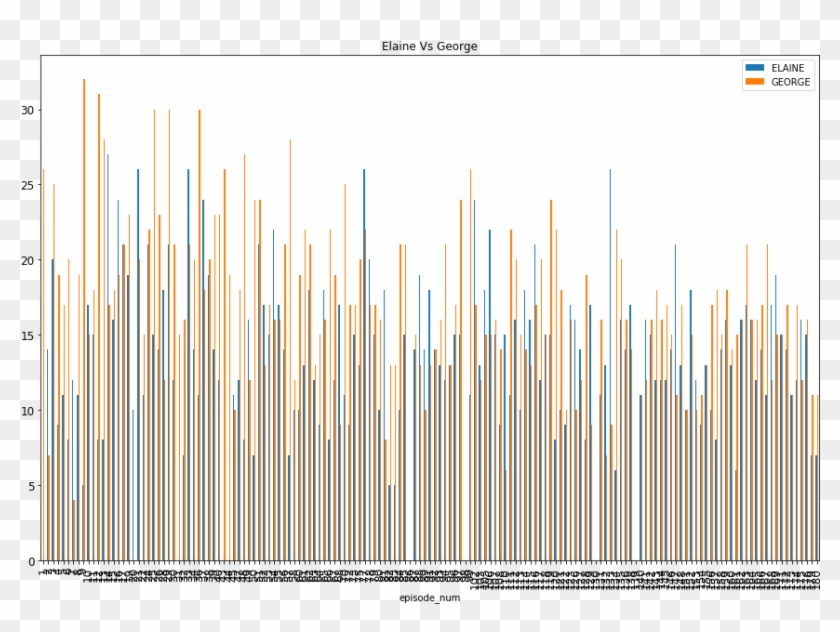Click the y-axis tick label 25
Image resolution: width=840 pixels, height=632 pixels.
(29, 185)
